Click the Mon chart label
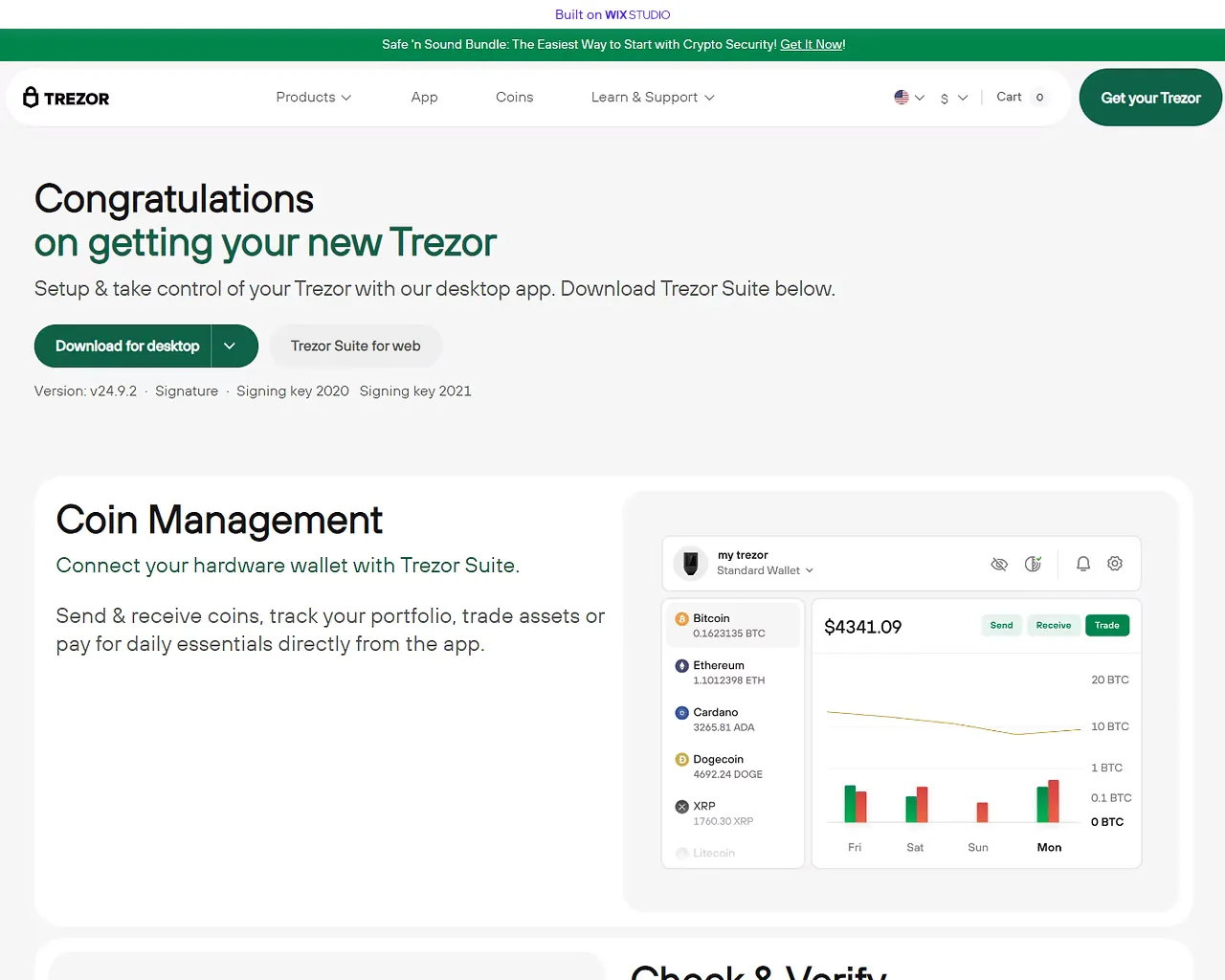1225x980 pixels. pos(1049,847)
